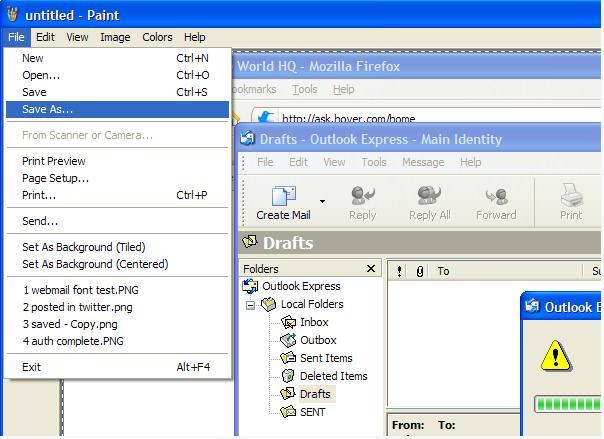The height and width of the screenshot is (439, 604).
Task: Open Create Mail dropdown arrow
Action: click(x=322, y=201)
